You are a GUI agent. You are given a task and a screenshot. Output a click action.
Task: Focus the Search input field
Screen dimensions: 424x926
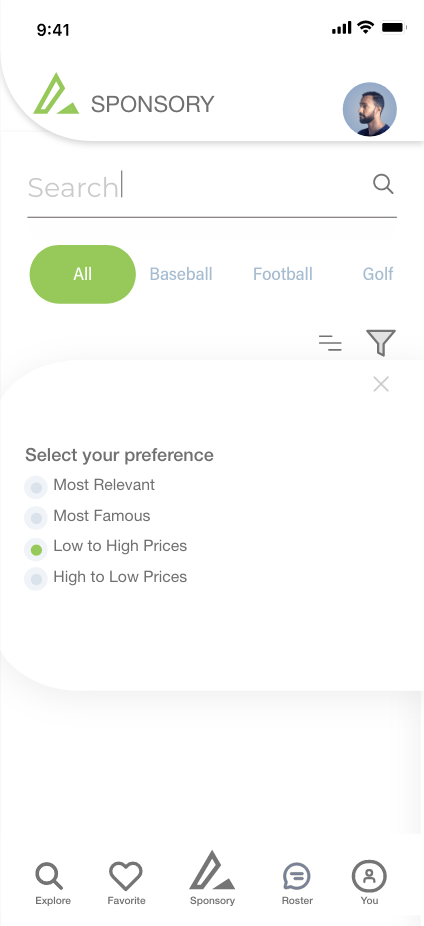pos(211,188)
